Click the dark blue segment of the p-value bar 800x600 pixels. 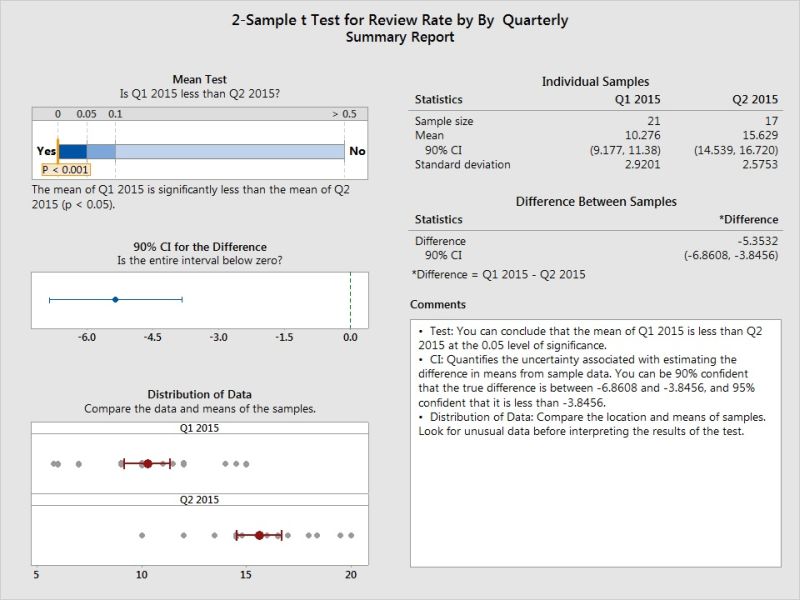(72, 151)
